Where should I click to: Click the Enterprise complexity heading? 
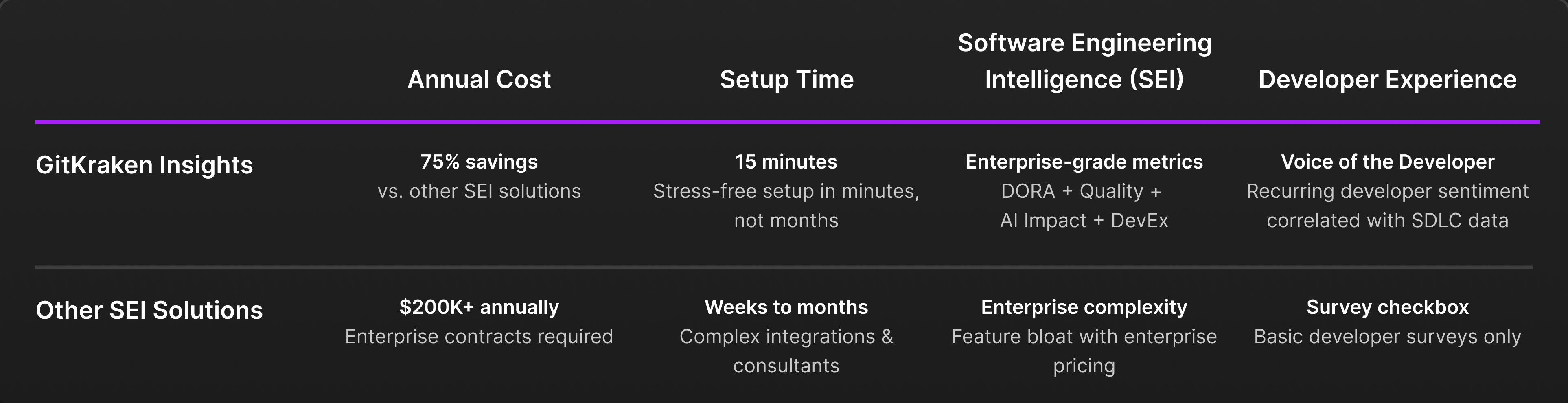[x=1084, y=307]
